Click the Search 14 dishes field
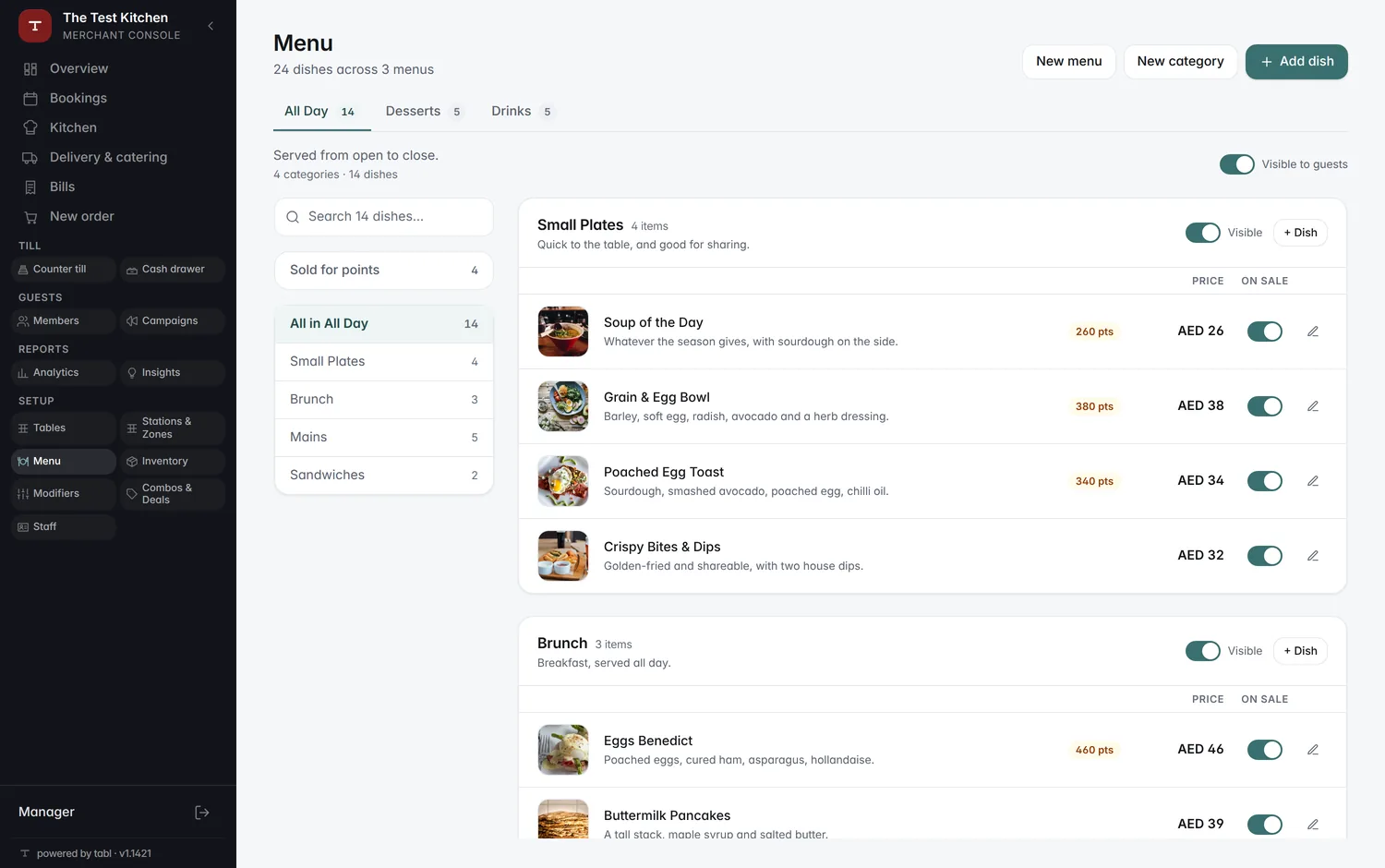Image resolution: width=1385 pixels, height=868 pixels. click(x=384, y=217)
